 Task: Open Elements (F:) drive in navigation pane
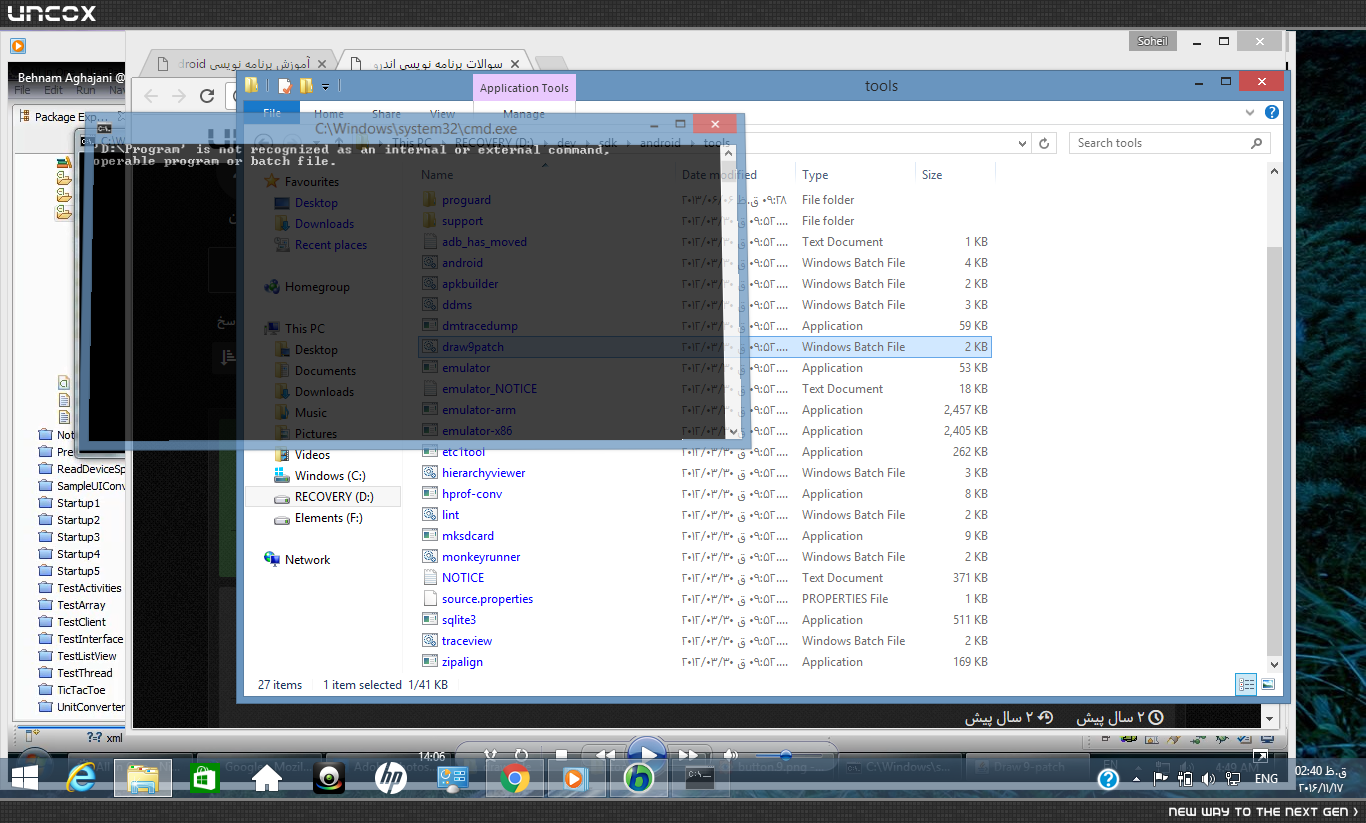(x=328, y=518)
